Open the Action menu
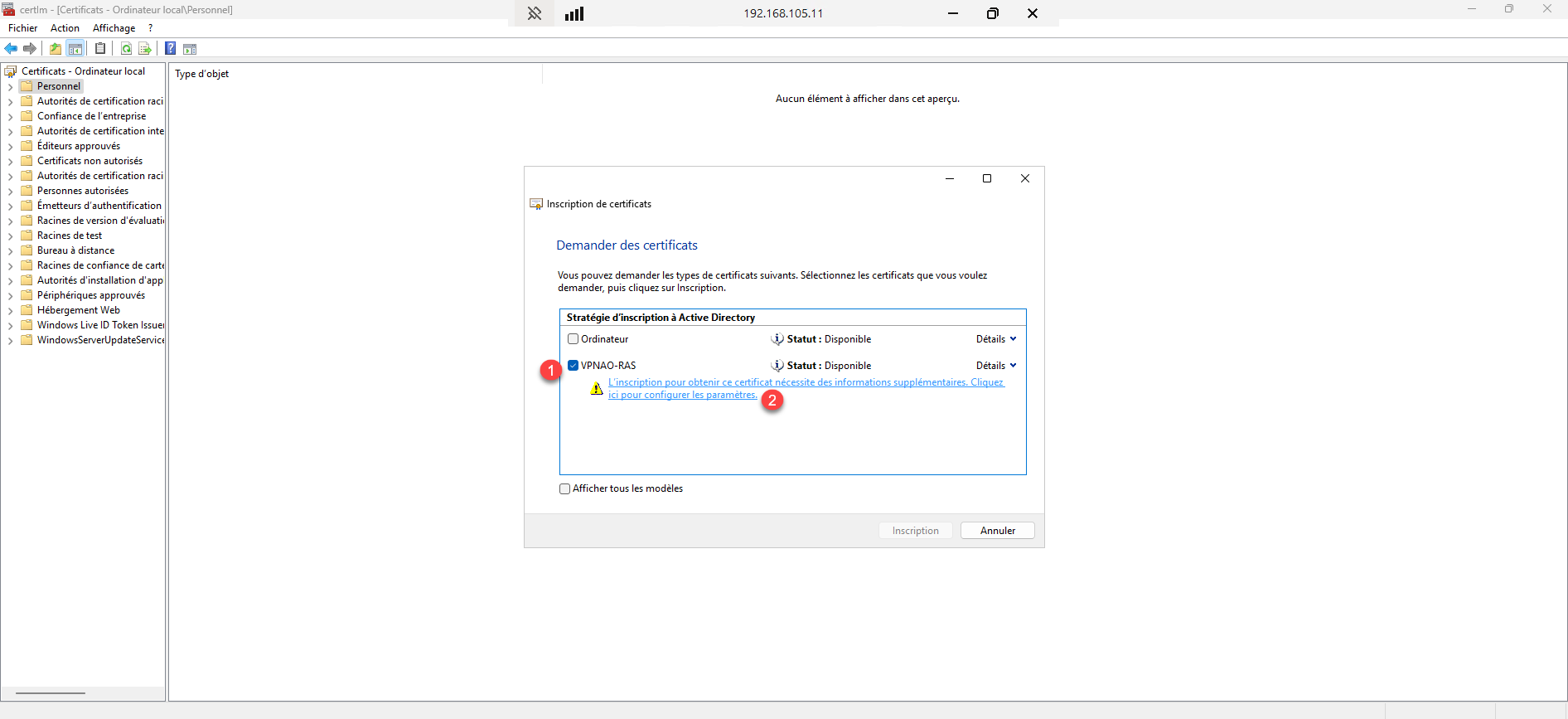This screenshot has width=1568, height=719. coord(65,28)
